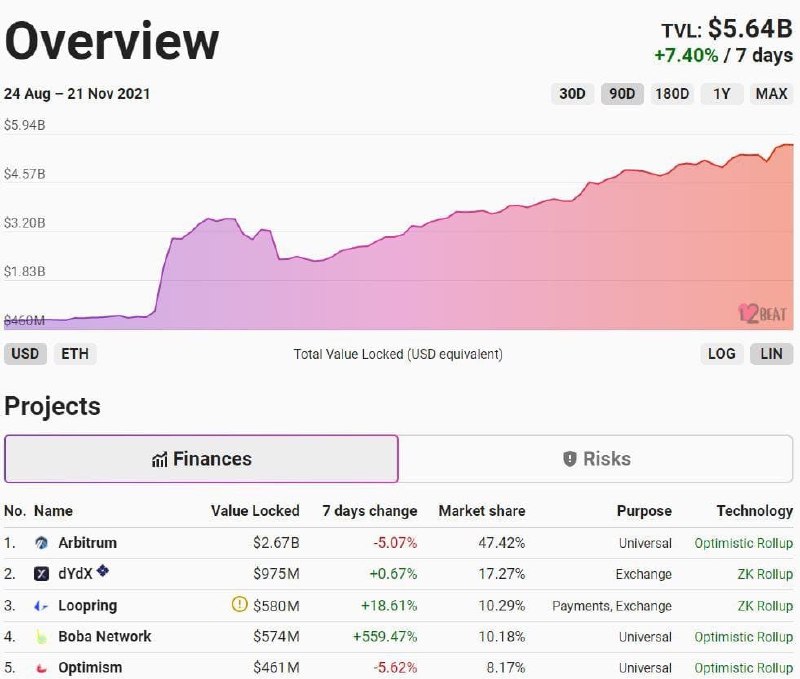Click the 7 days change column header

tap(370, 511)
